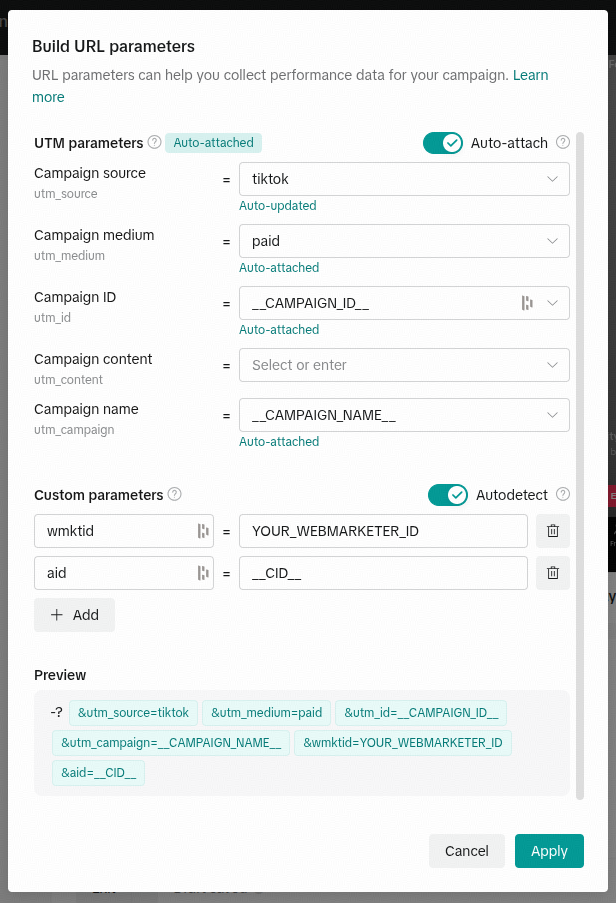616x903 pixels.
Task: Show help tooltip for Auto-attach
Action: pyautogui.click(x=563, y=142)
